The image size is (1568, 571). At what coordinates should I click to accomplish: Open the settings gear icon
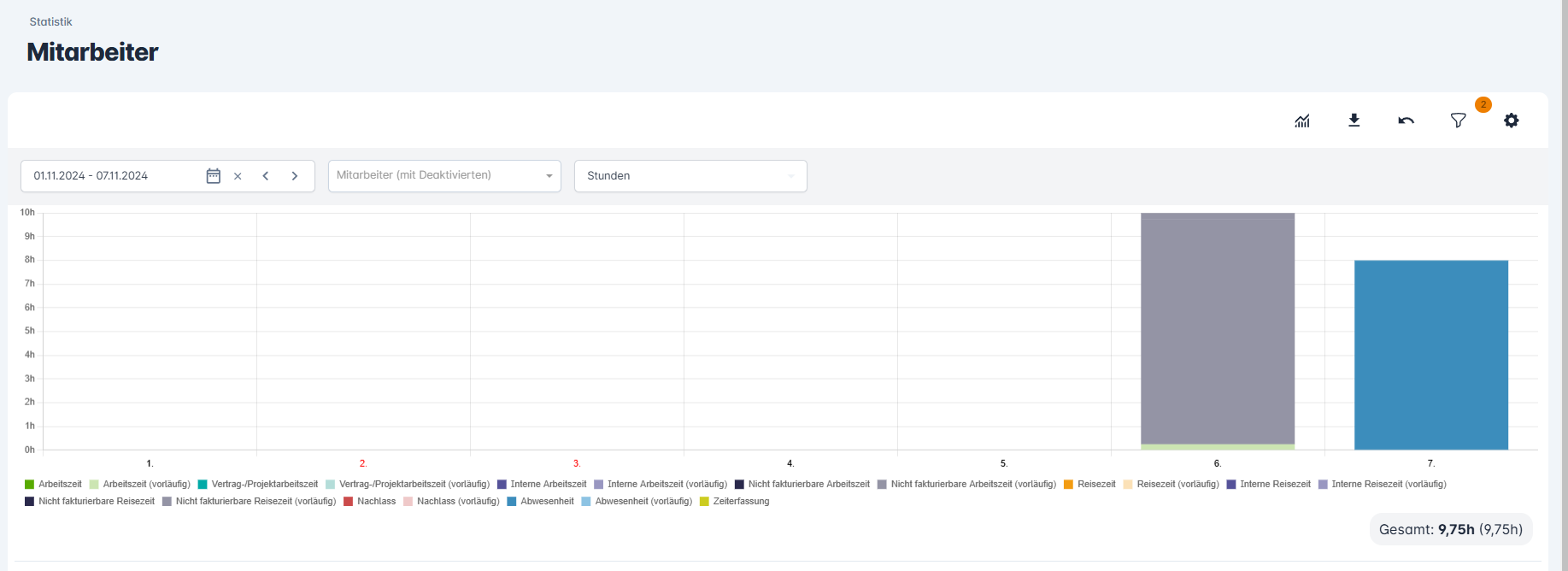[1511, 121]
